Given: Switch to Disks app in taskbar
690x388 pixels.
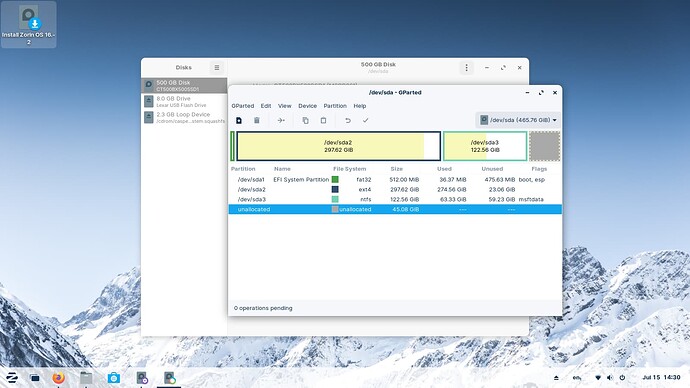Looking at the screenshot, I should [142, 377].
